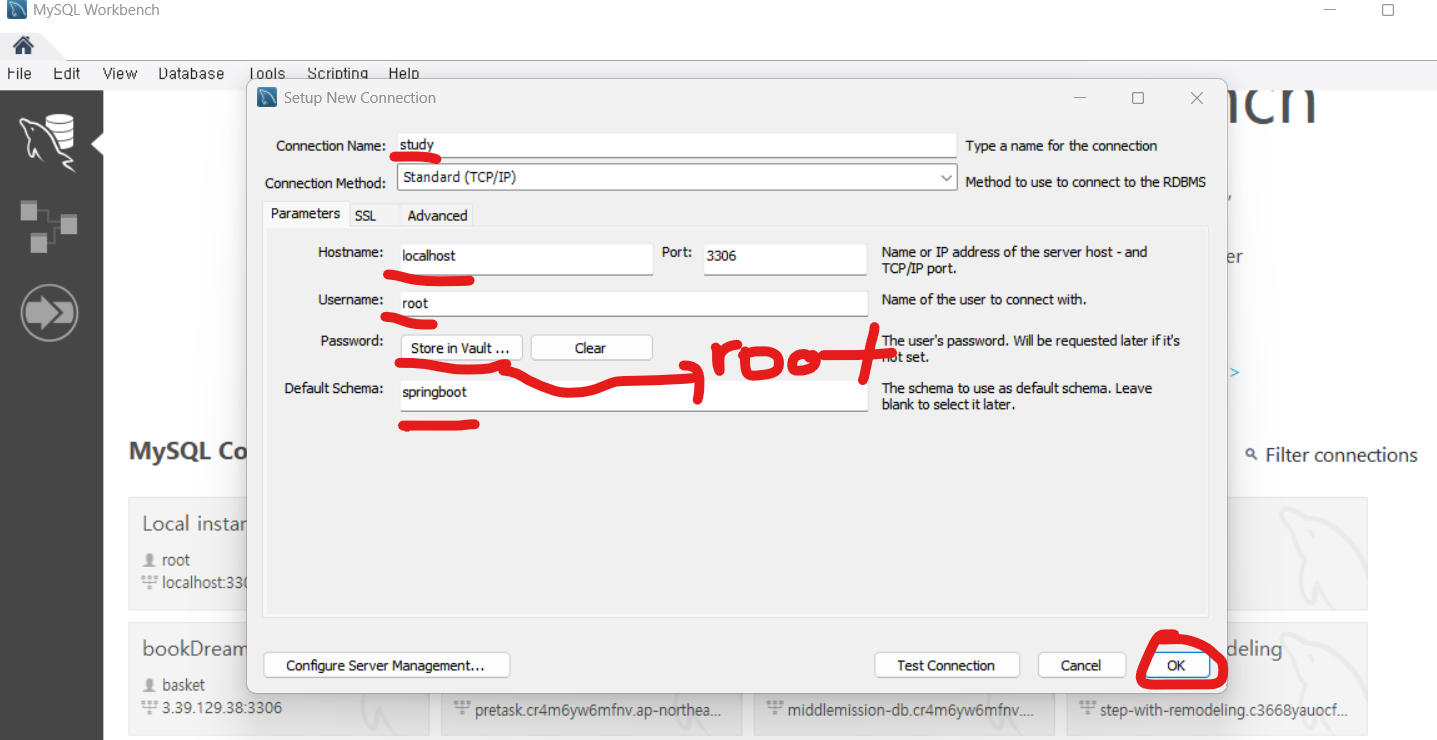Image resolution: width=1437 pixels, height=740 pixels.
Task: Click the Setup New Connection dialog icon
Action: 267,97
